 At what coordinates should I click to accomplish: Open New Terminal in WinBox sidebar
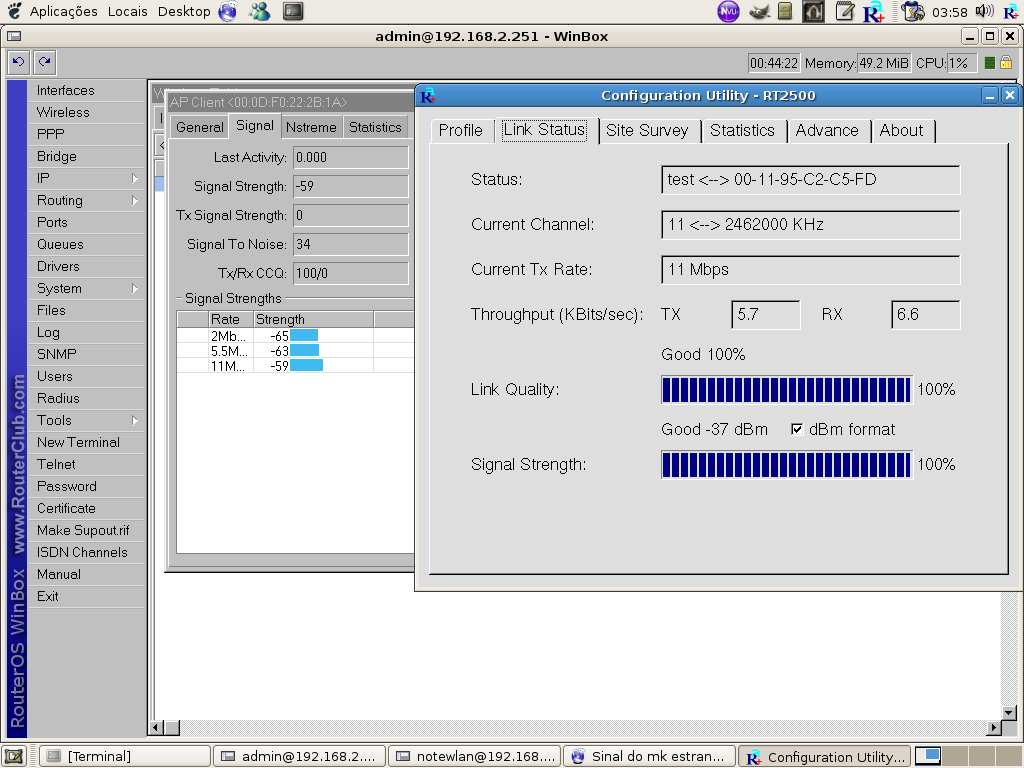click(x=86, y=443)
